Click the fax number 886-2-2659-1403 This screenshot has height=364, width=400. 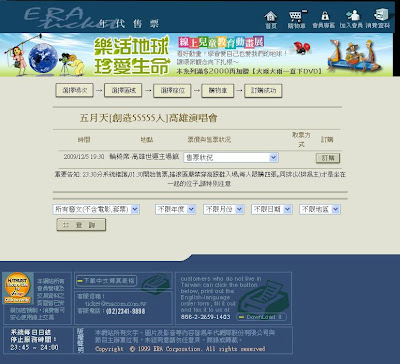coord(206,317)
